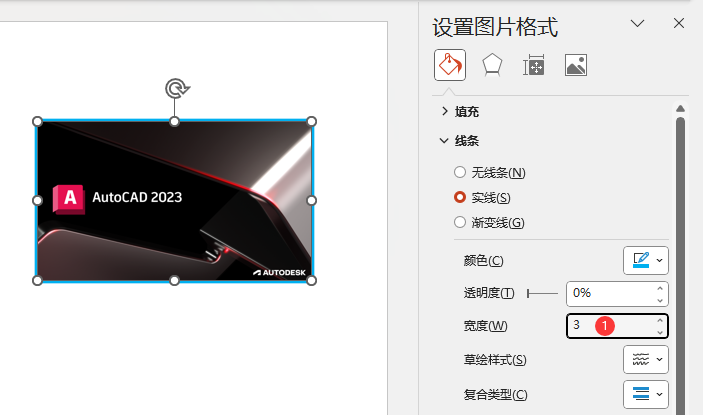
Task: Click the top-middle resize handle of picture
Action: click(x=174, y=121)
